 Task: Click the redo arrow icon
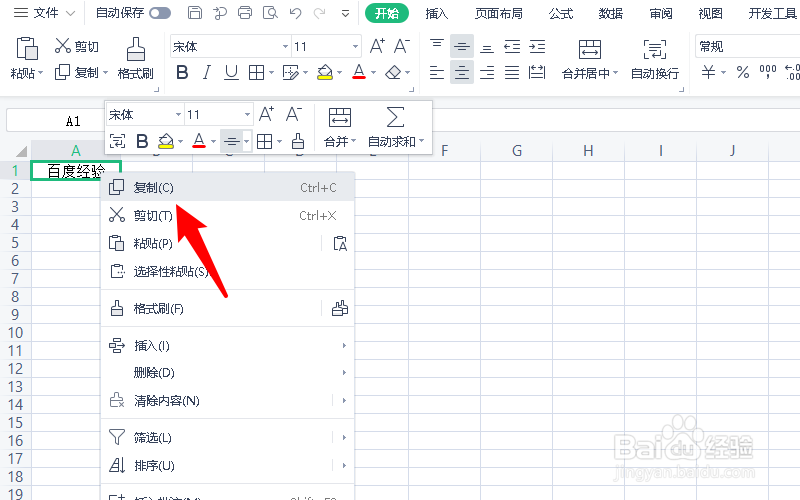319,13
